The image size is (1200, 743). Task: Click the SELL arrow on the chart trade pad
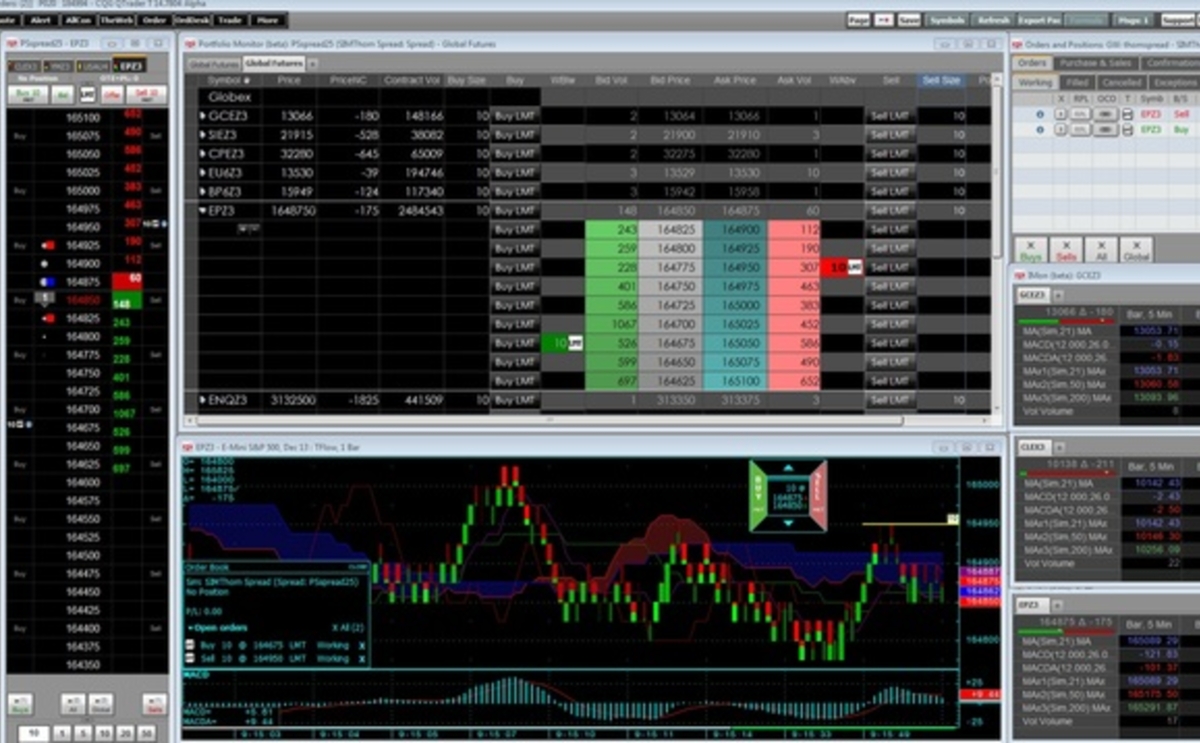tap(818, 496)
